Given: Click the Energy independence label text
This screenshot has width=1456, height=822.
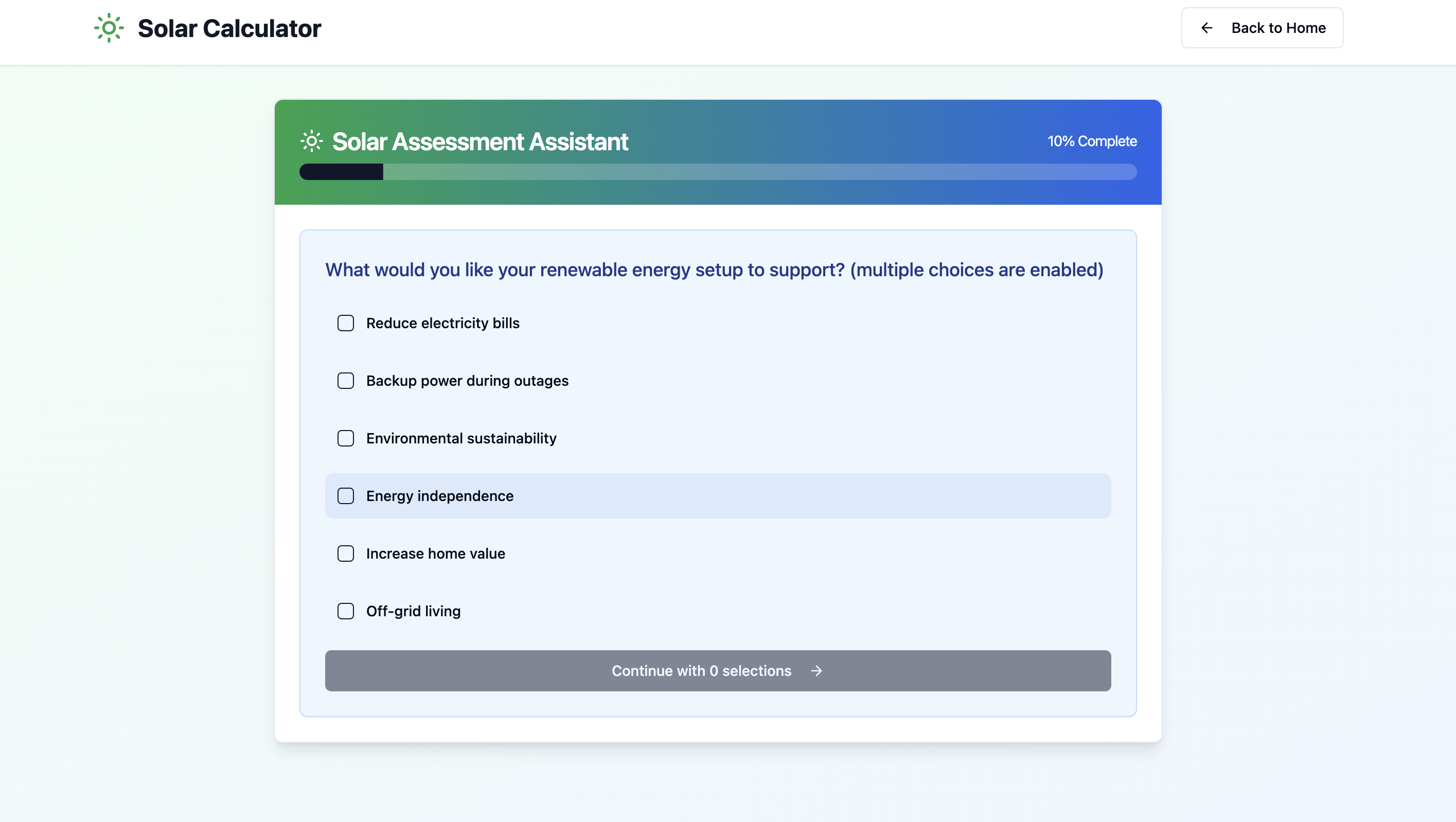Looking at the screenshot, I should point(440,496).
